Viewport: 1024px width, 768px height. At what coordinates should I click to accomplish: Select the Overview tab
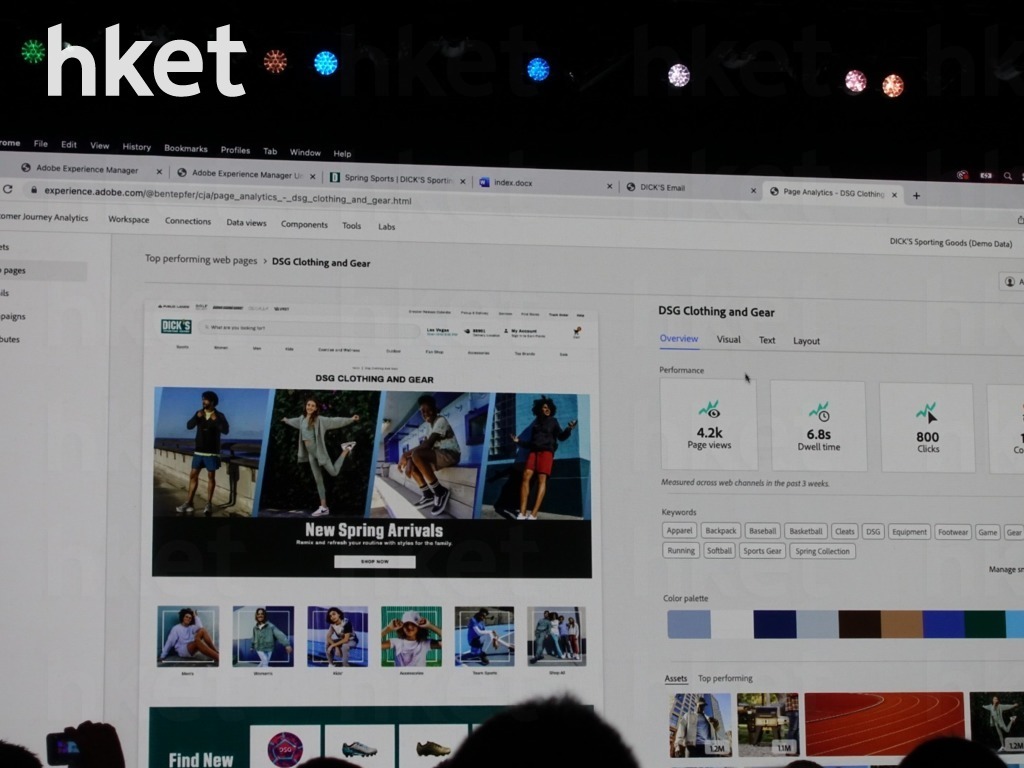tap(679, 338)
